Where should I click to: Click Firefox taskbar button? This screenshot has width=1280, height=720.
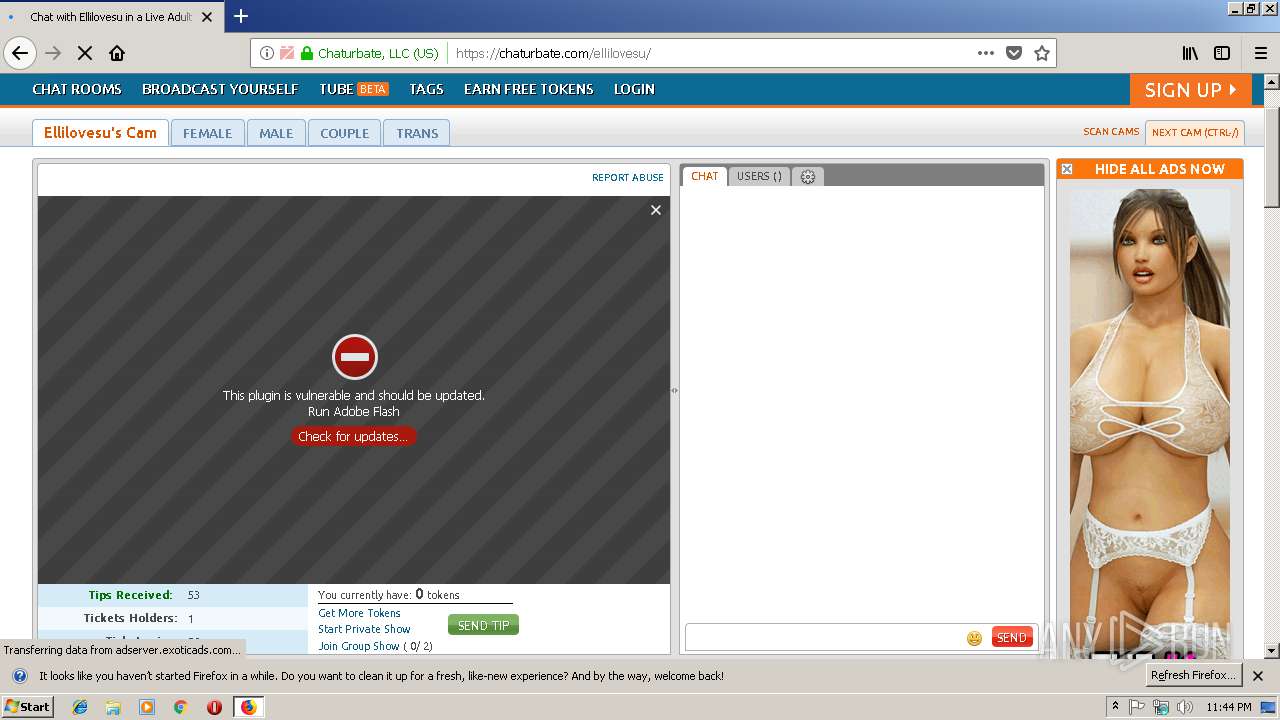[248, 707]
